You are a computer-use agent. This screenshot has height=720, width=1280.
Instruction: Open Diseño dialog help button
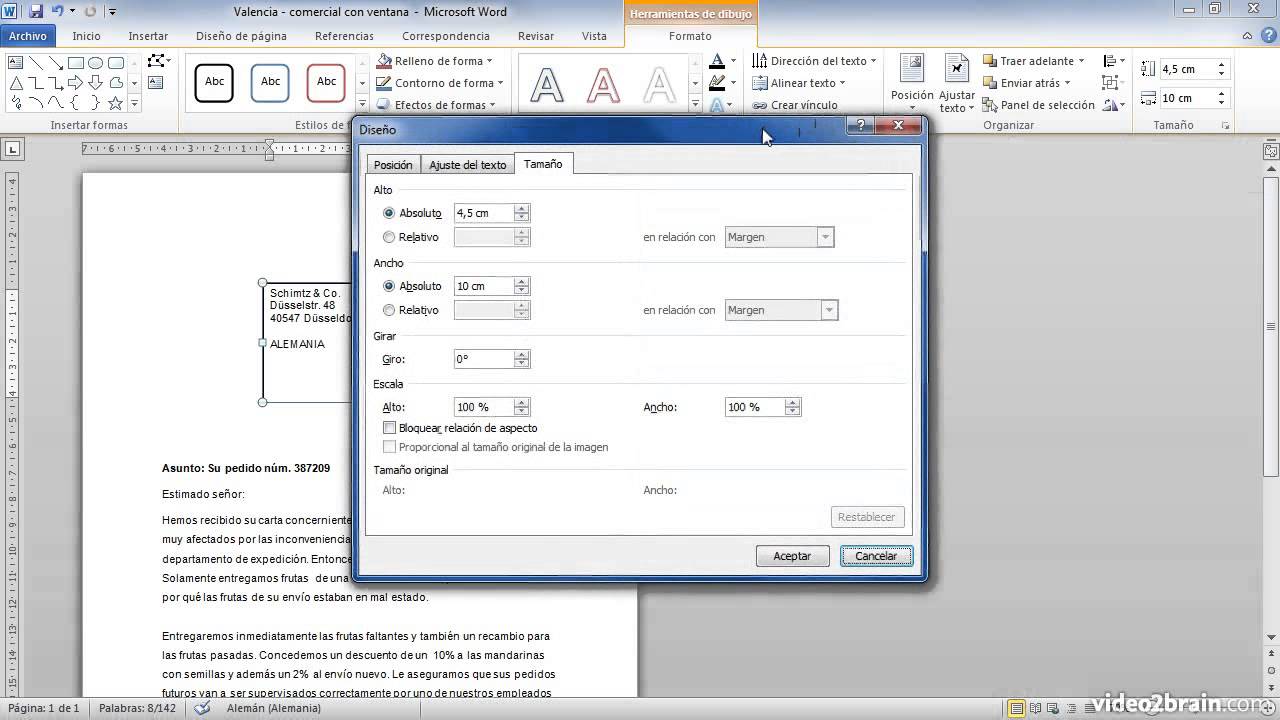click(x=860, y=125)
